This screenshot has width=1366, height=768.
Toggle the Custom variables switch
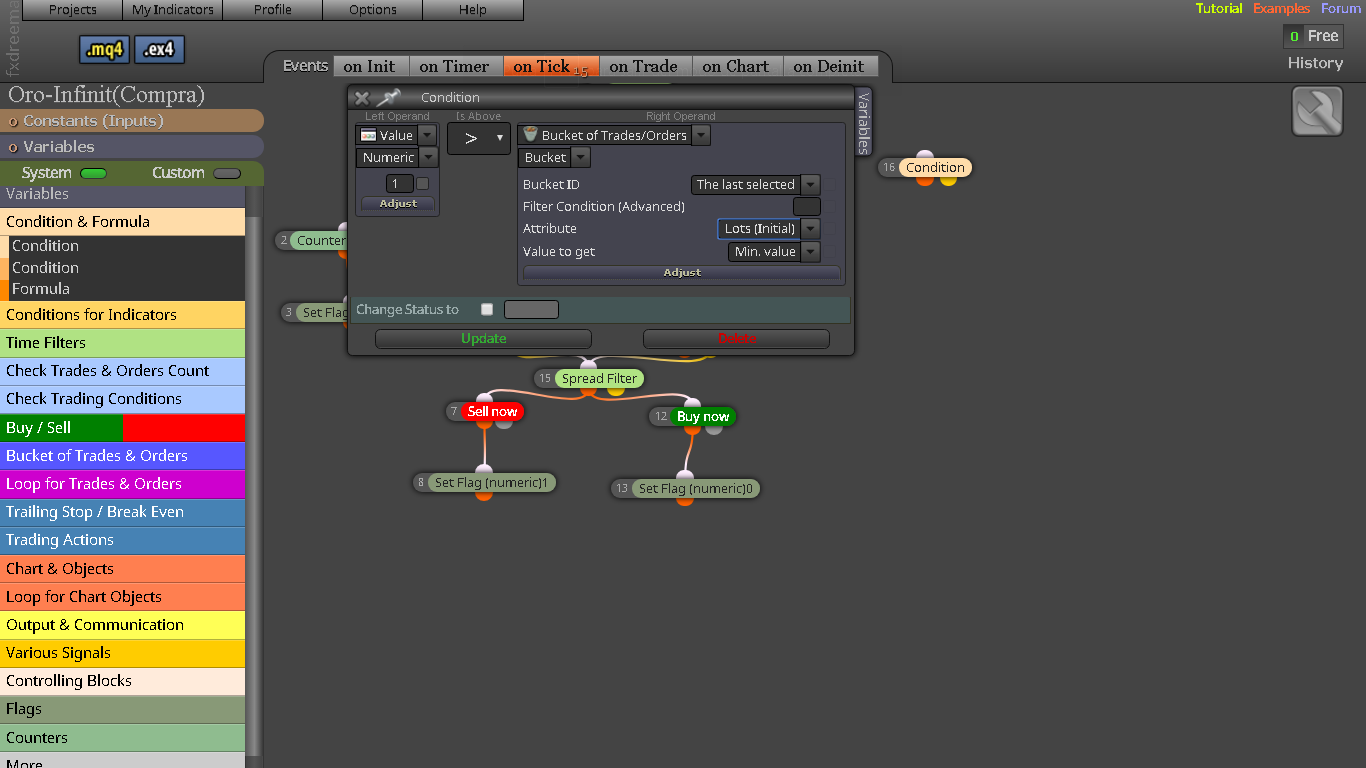pos(227,173)
